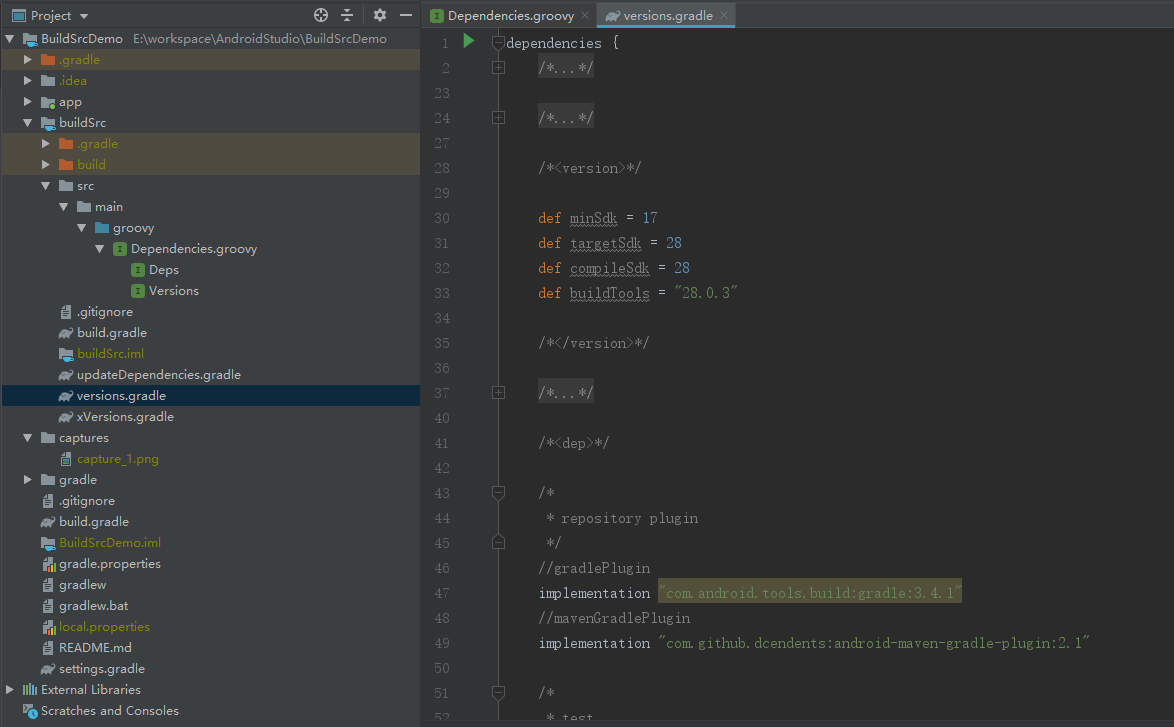
Task: Click the gradle build string on line 47
Action: tap(810, 593)
